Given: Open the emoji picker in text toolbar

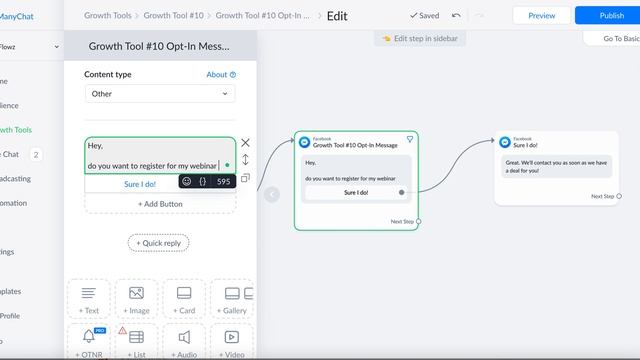Looking at the screenshot, I should (187, 181).
